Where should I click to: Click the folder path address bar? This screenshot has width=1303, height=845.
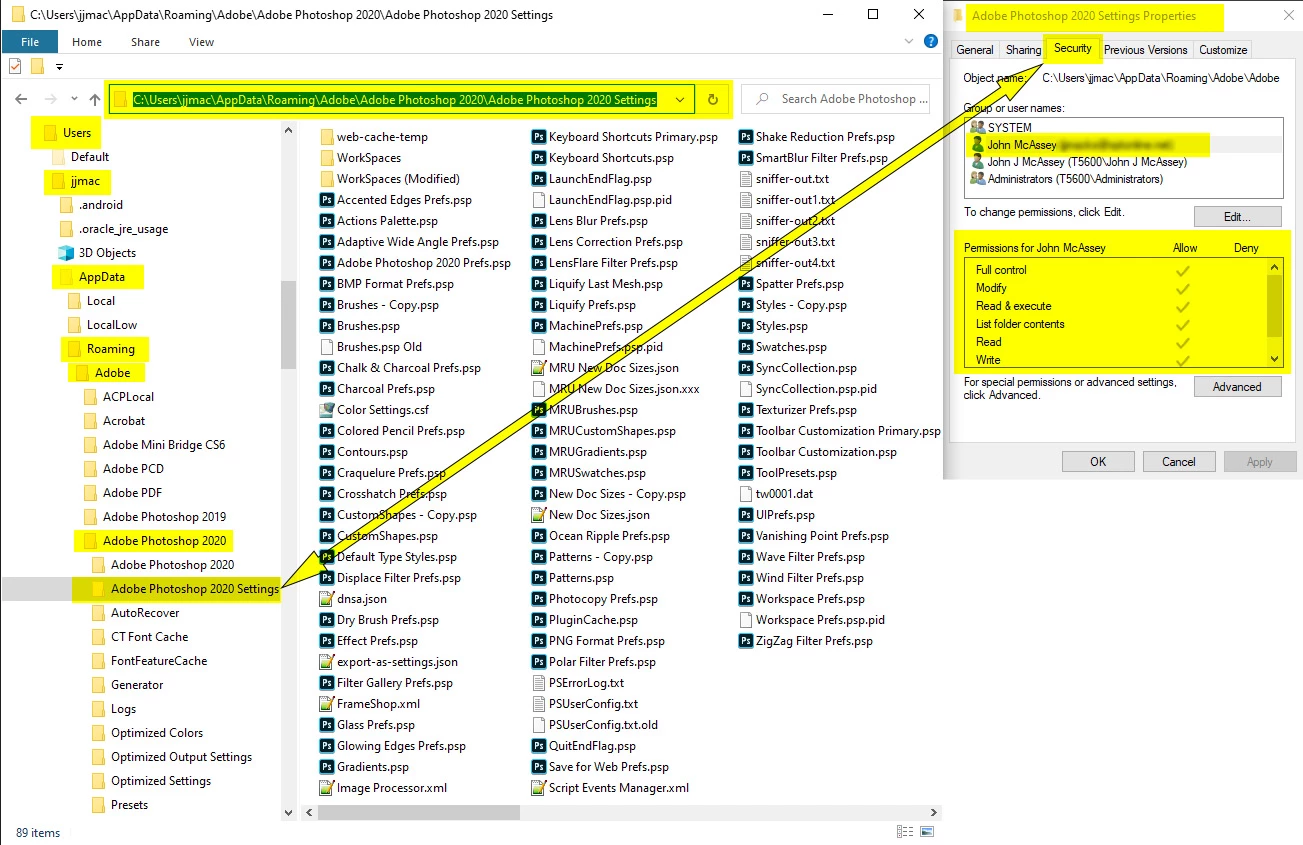coord(402,99)
